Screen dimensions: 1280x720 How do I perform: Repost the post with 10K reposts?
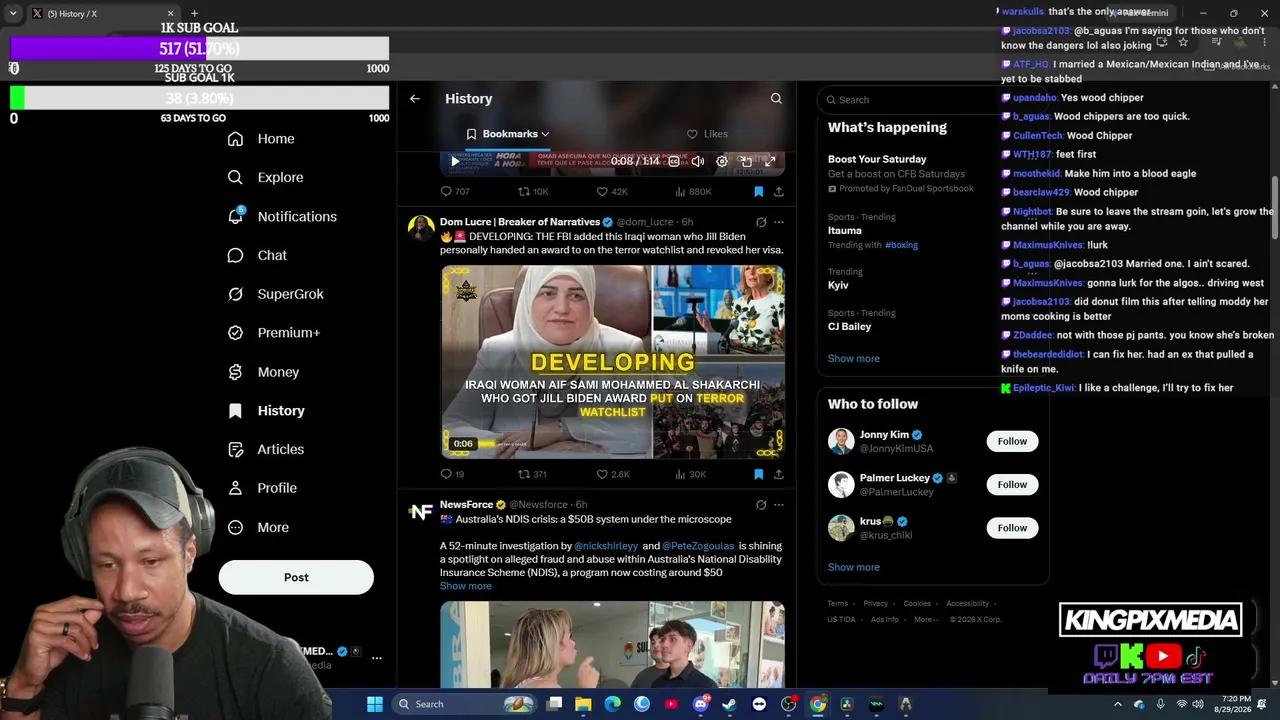(533, 191)
